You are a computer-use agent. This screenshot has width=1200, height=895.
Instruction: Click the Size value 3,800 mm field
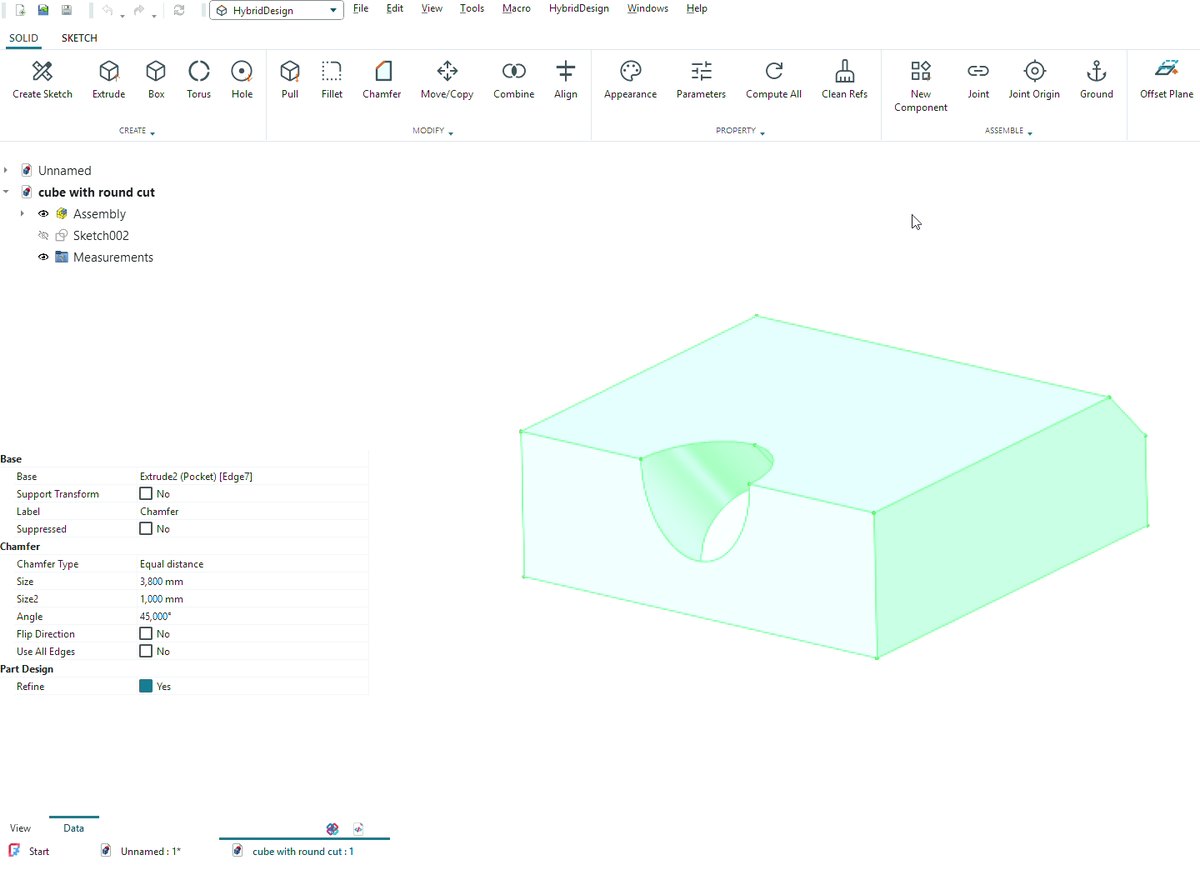click(x=253, y=581)
